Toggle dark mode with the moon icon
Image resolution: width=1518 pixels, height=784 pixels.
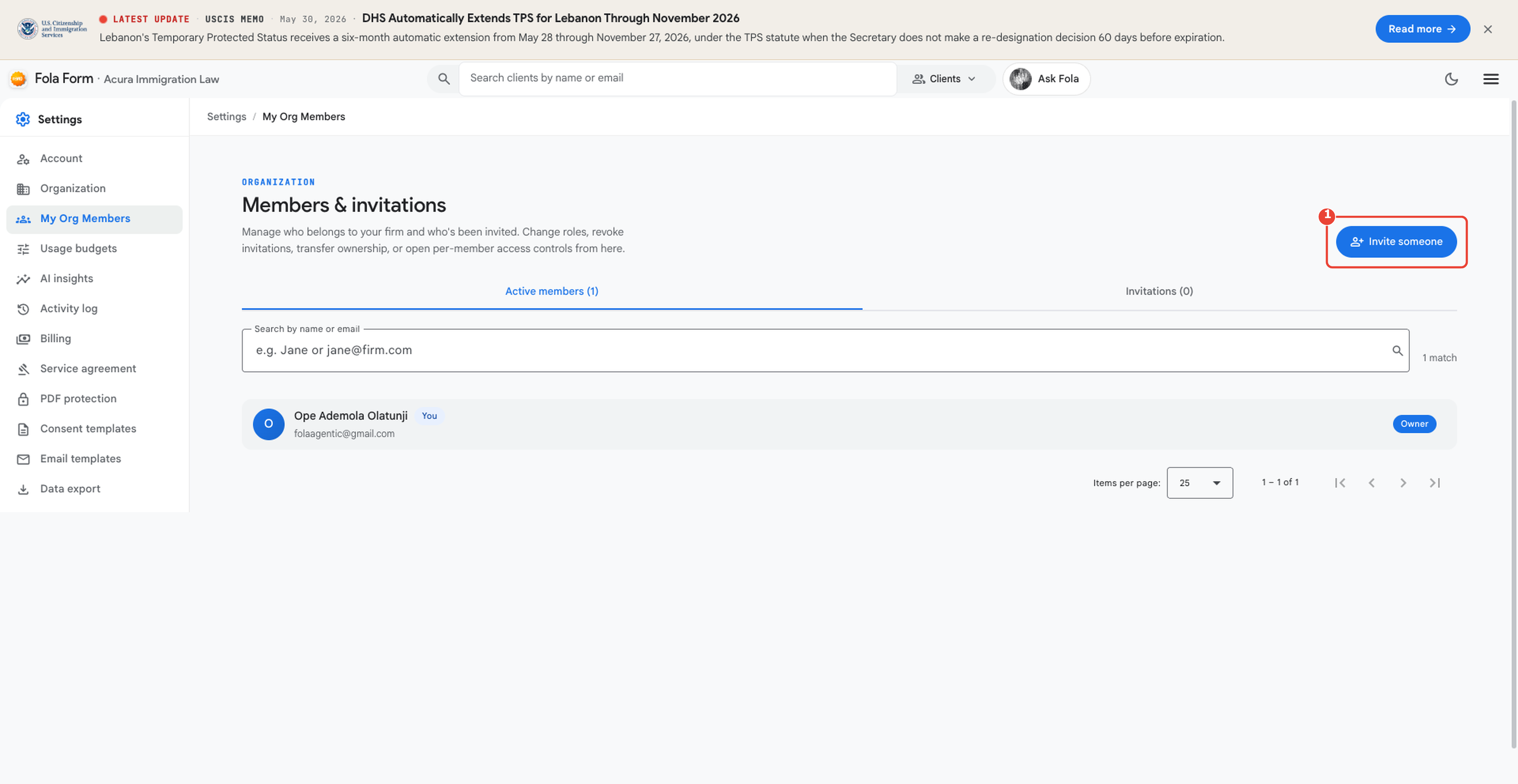tap(1451, 78)
